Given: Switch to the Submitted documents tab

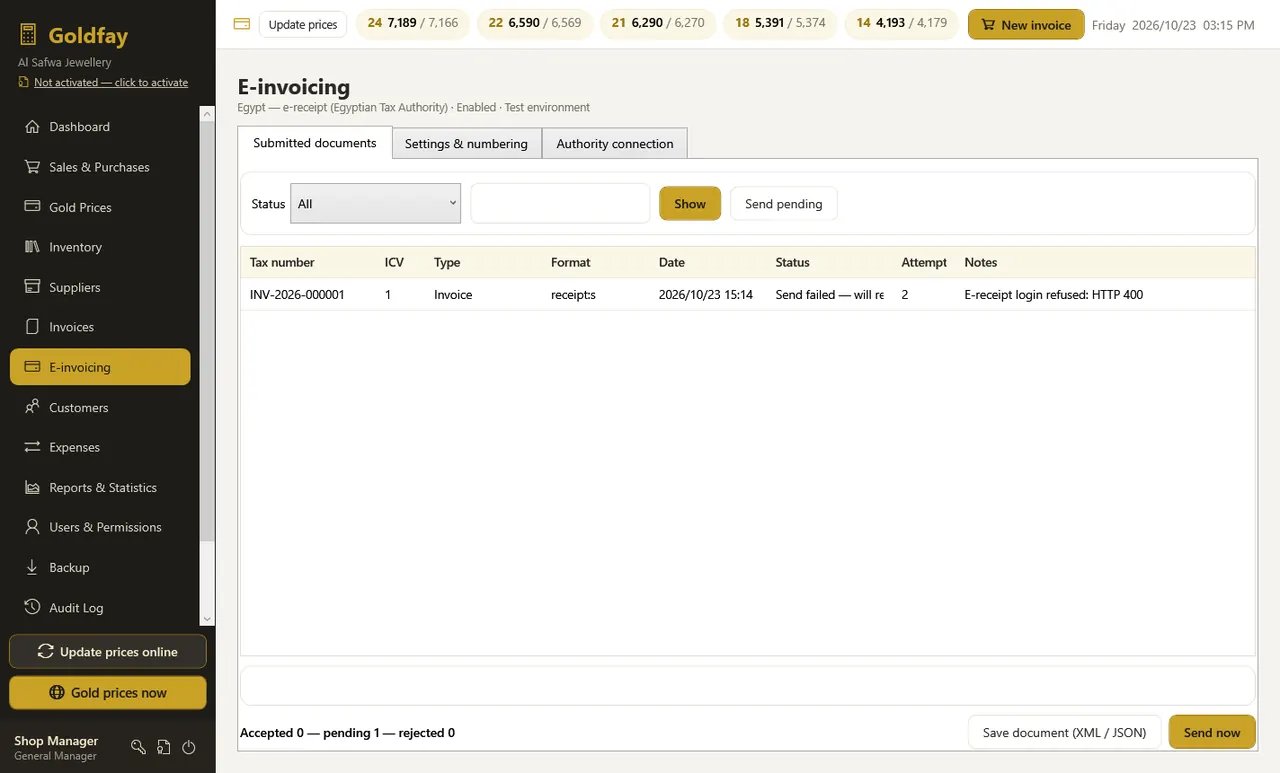Looking at the screenshot, I should [x=315, y=143].
